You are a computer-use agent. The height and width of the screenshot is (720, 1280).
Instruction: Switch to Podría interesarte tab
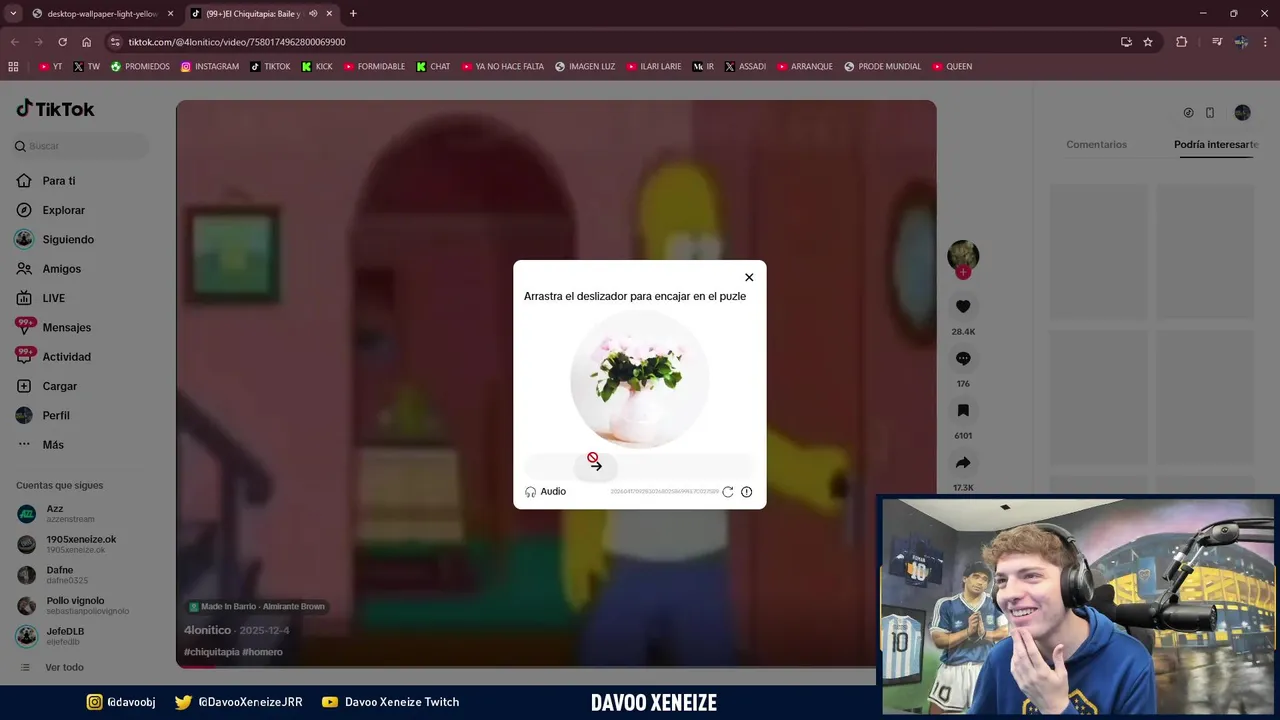pos(1216,145)
